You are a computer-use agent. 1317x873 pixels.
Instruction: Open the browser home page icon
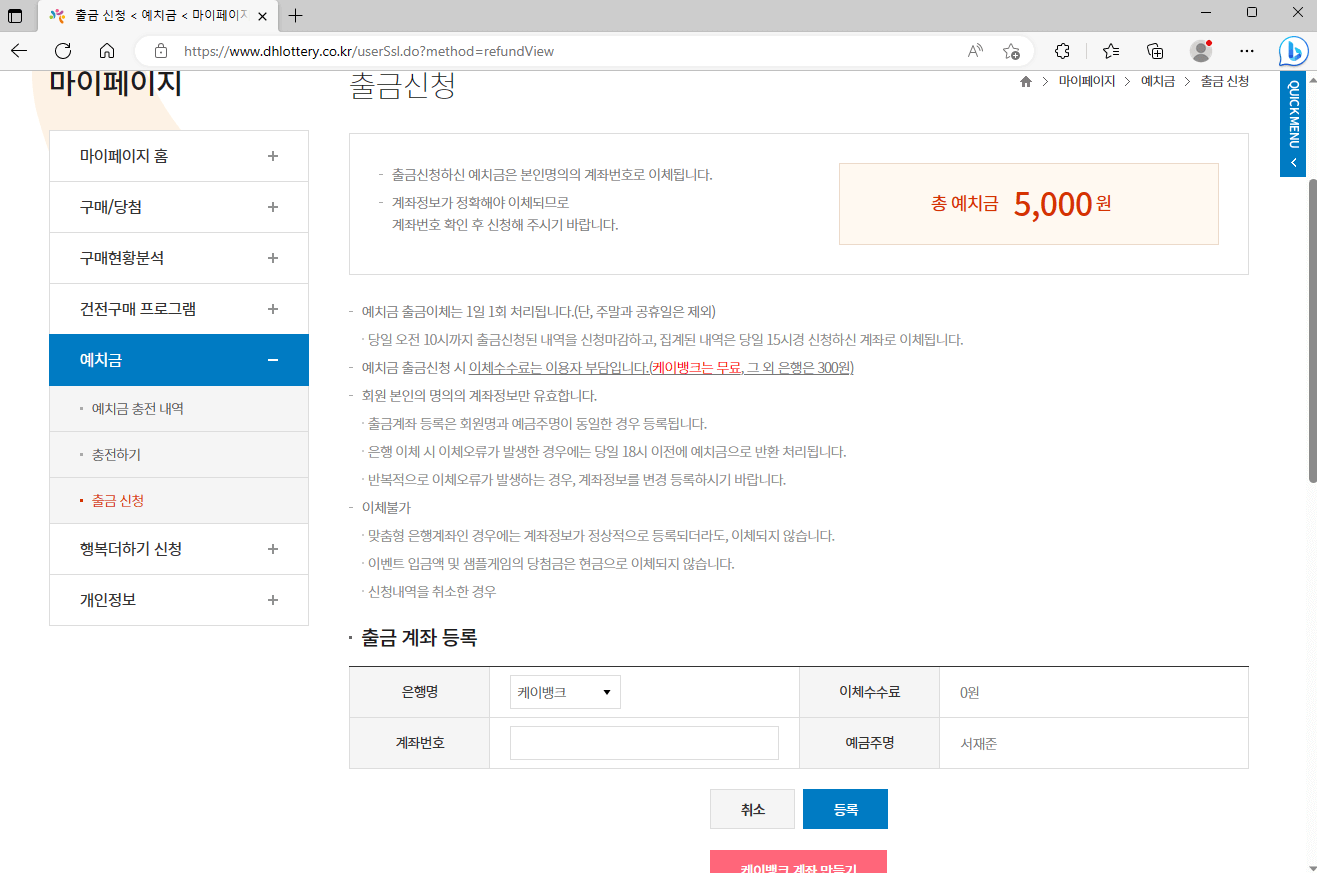click(x=107, y=50)
